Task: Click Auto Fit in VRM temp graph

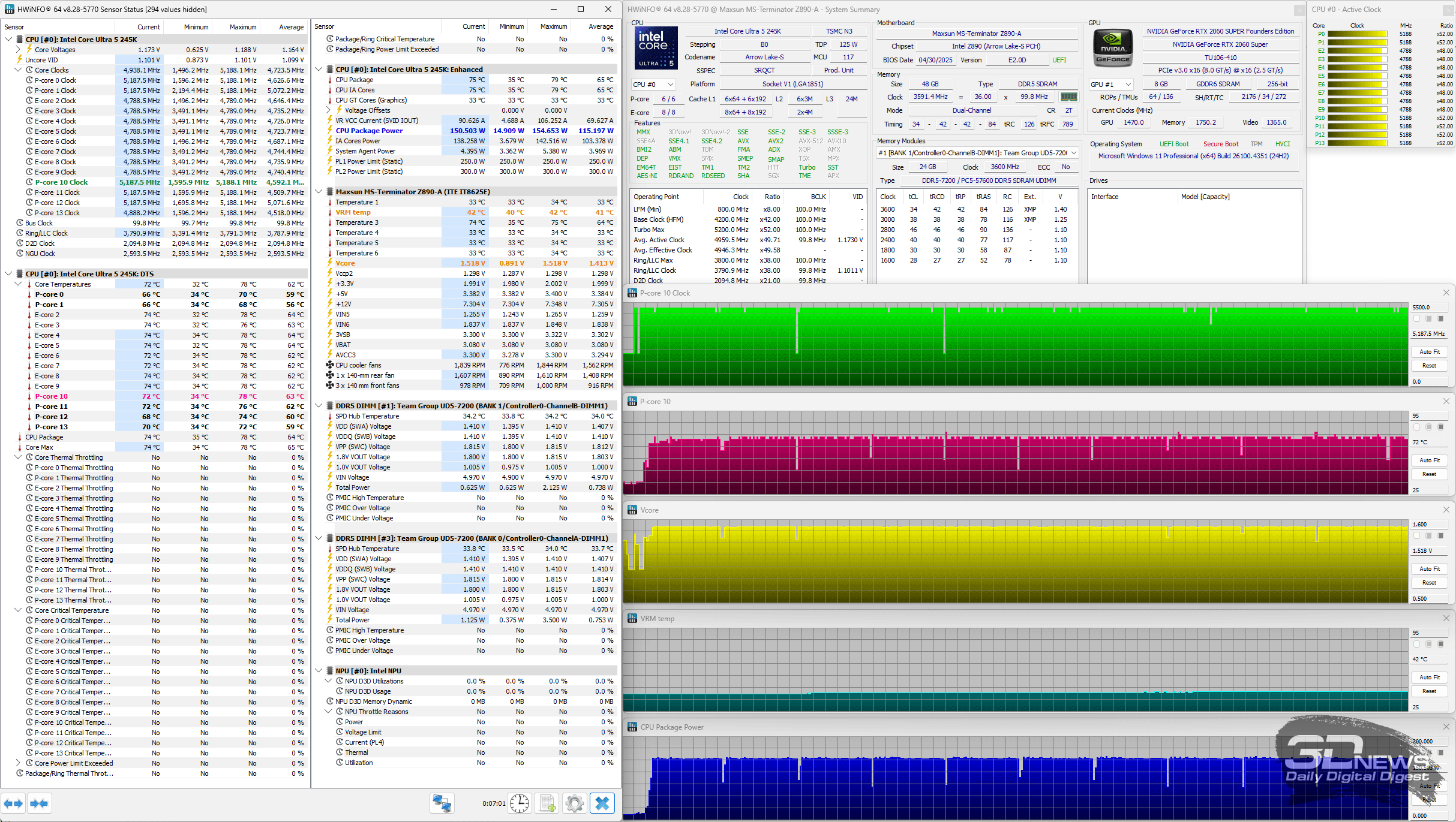Action: pyautogui.click(x=1429, y=678)
